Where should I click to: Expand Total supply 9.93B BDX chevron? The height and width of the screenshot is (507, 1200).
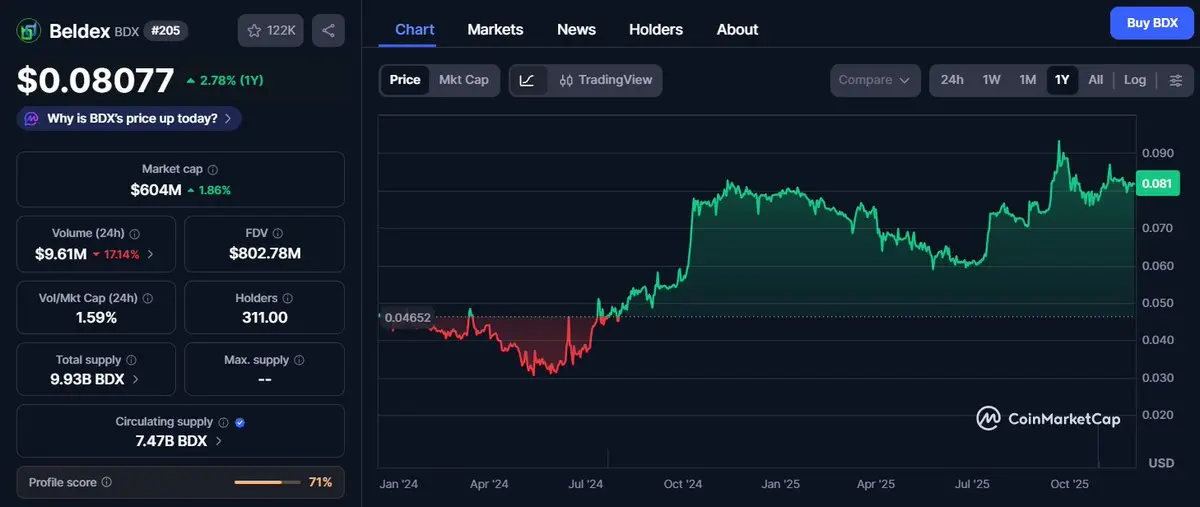[136, 380]
